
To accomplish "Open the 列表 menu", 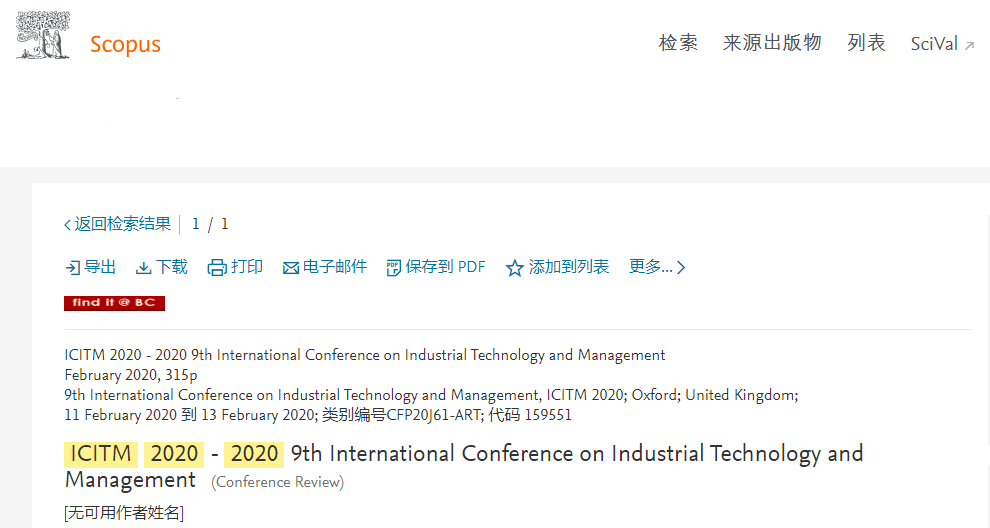I will (866, 43).
